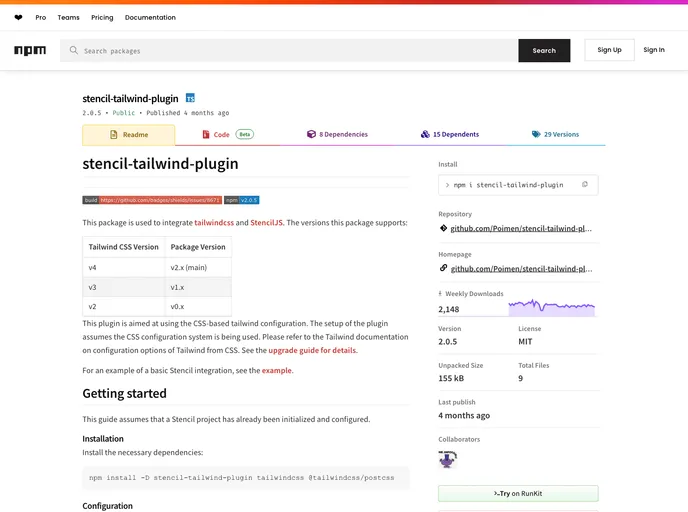Click the build status badge

(152, 200)
